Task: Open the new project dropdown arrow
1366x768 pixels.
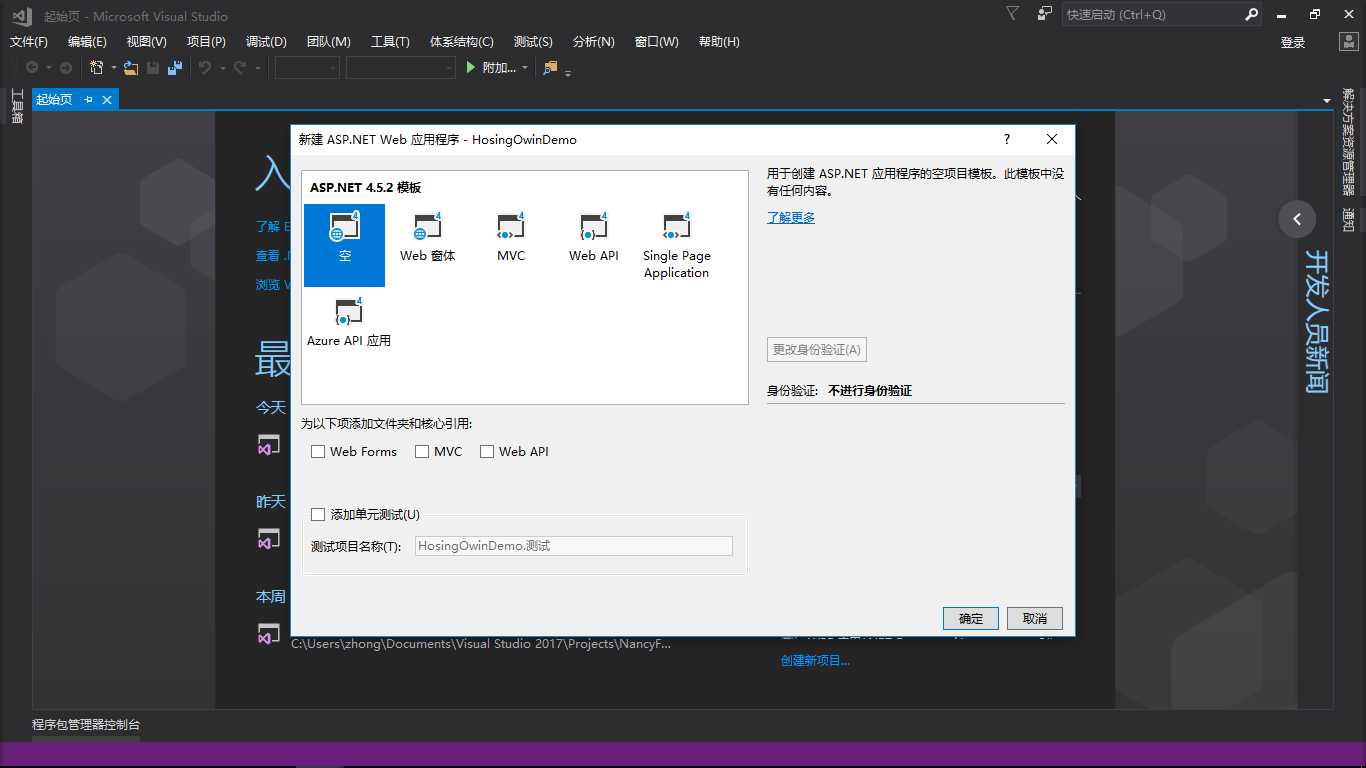Action: [x=113, y=68]
